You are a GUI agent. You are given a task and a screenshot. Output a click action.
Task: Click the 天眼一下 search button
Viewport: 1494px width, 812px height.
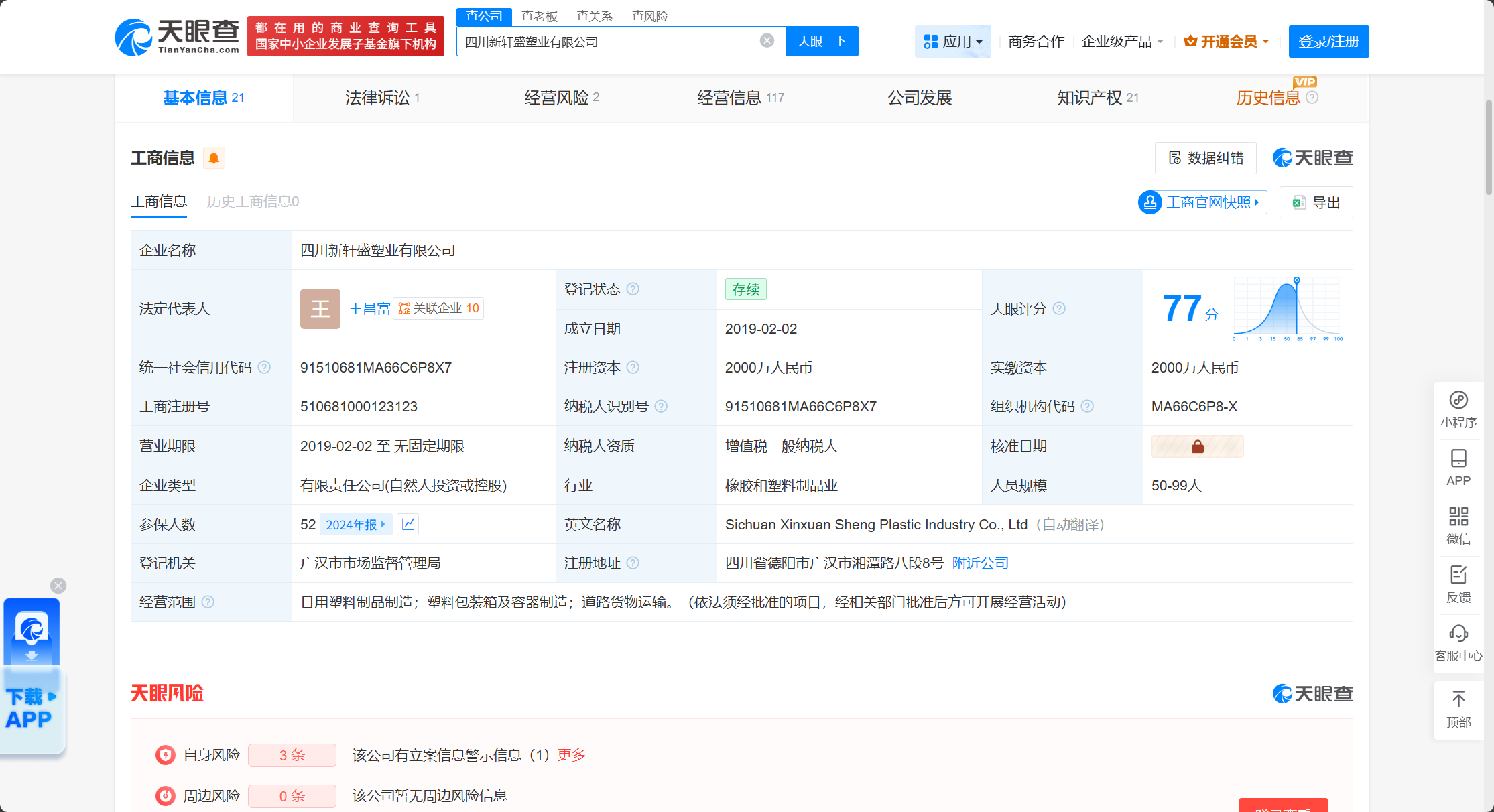tap(822, 42)
